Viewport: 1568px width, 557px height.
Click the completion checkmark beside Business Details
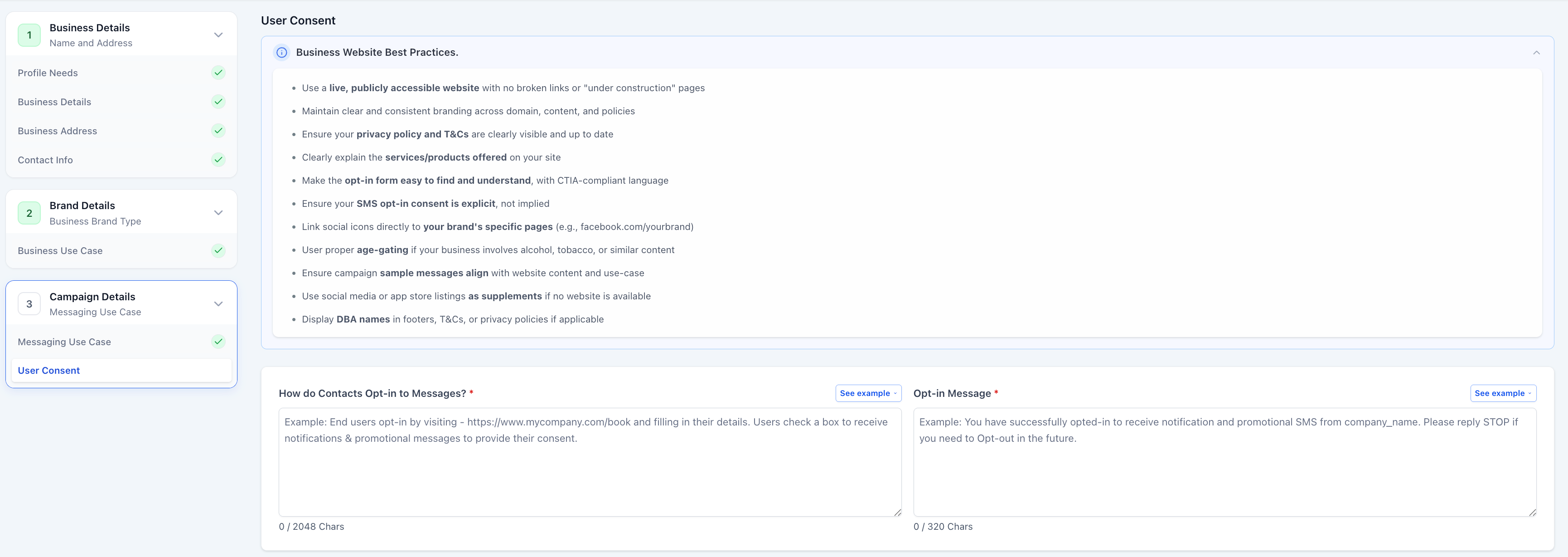click(x=218, y=102)
